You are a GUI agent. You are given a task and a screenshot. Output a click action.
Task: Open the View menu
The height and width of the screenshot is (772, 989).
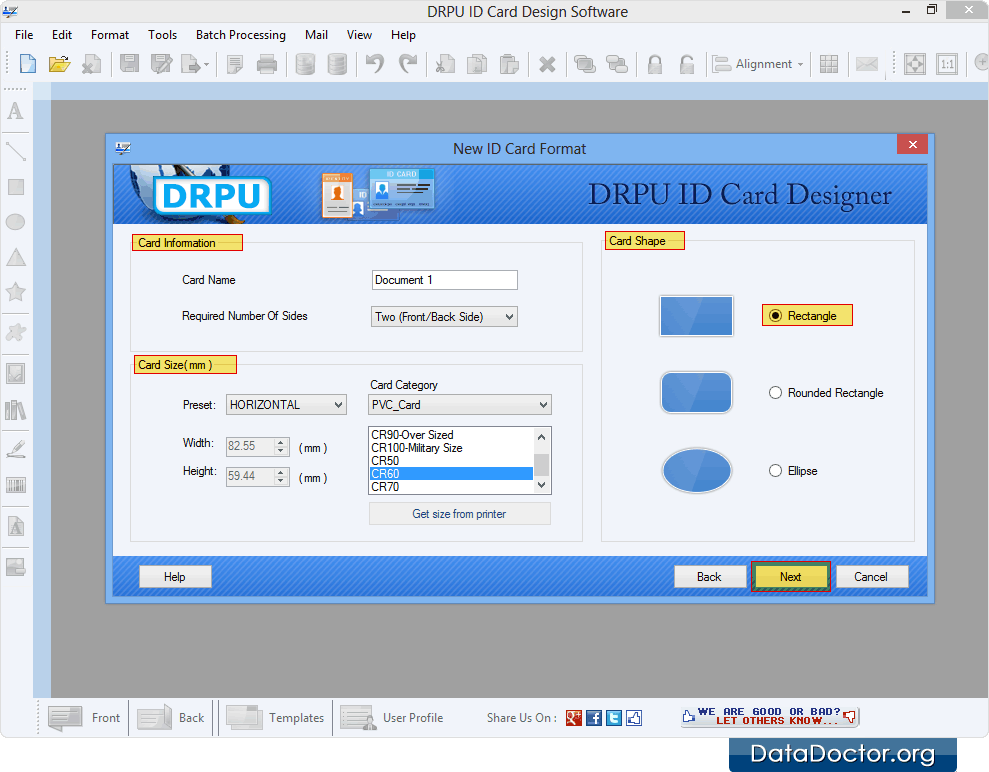pyautogui.click(x=359, y=35)
